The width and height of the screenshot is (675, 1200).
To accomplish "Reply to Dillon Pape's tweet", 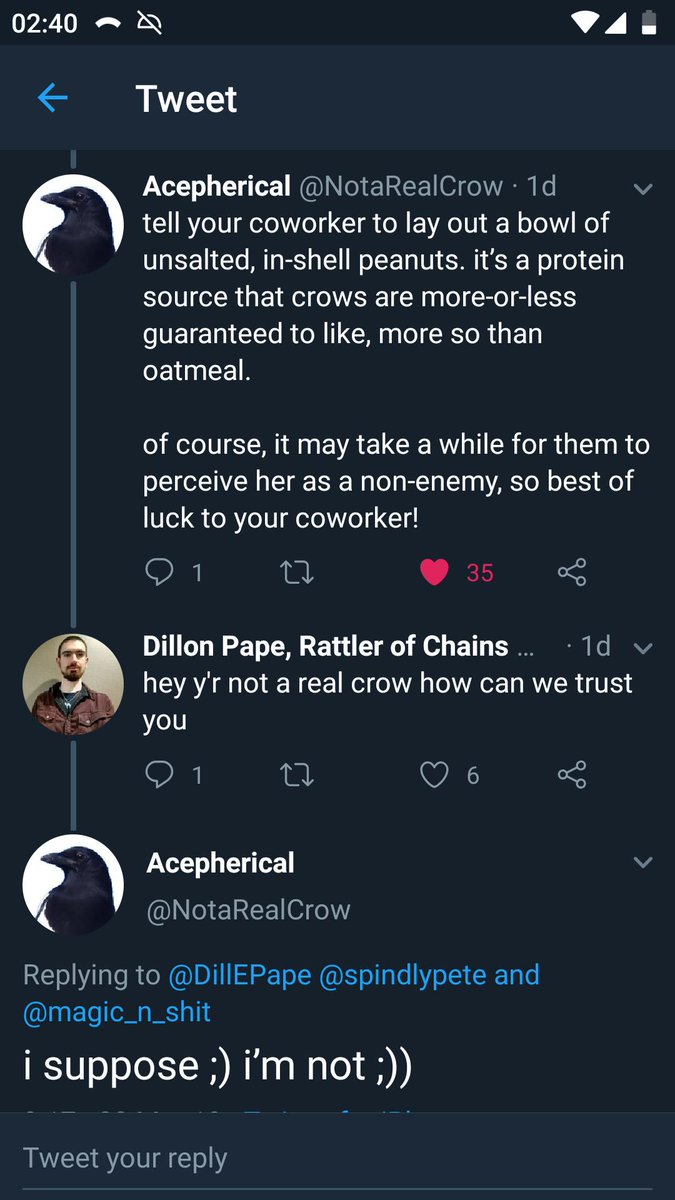I will tap(159, 775).
